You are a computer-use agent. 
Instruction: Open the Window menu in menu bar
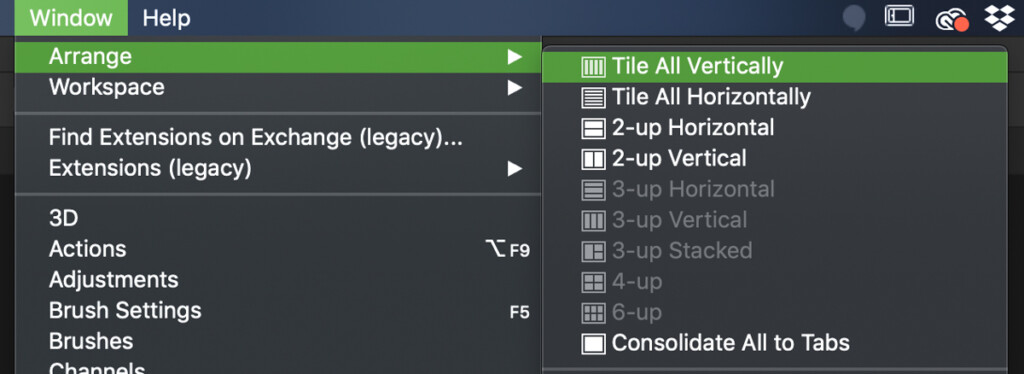pyautogui.click(x=71, y=18)
